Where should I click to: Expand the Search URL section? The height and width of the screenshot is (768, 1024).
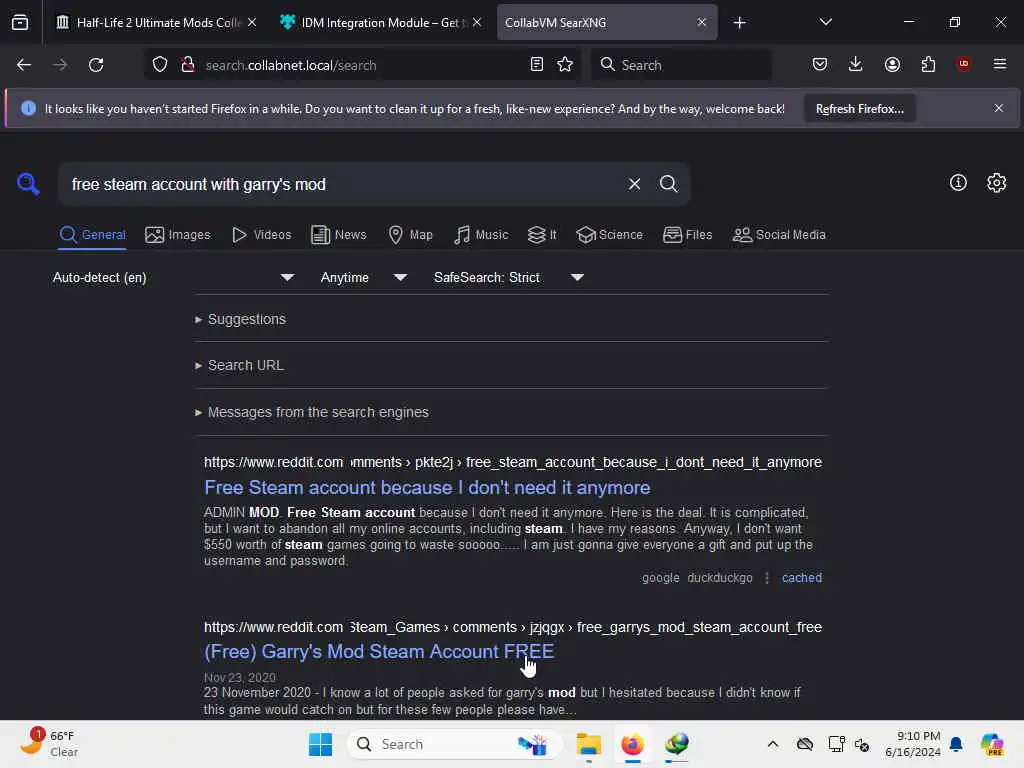239,366
